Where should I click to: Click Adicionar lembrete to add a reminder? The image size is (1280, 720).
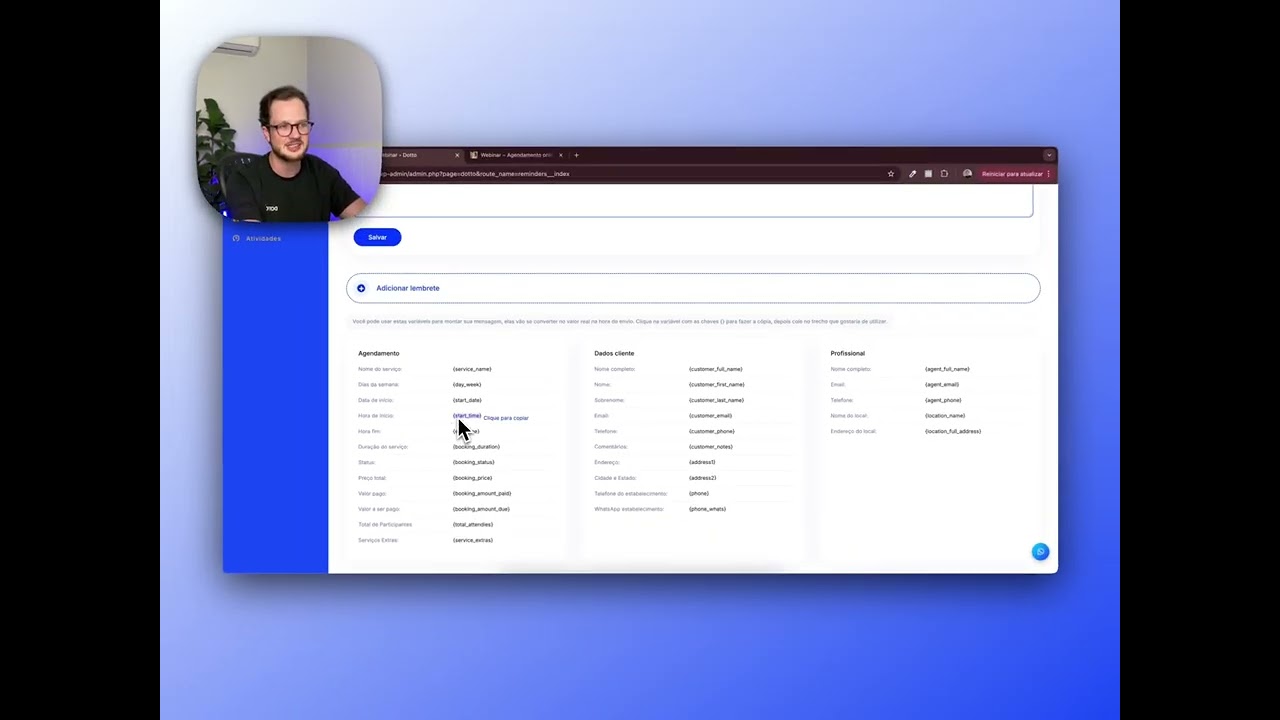(693, 288)
